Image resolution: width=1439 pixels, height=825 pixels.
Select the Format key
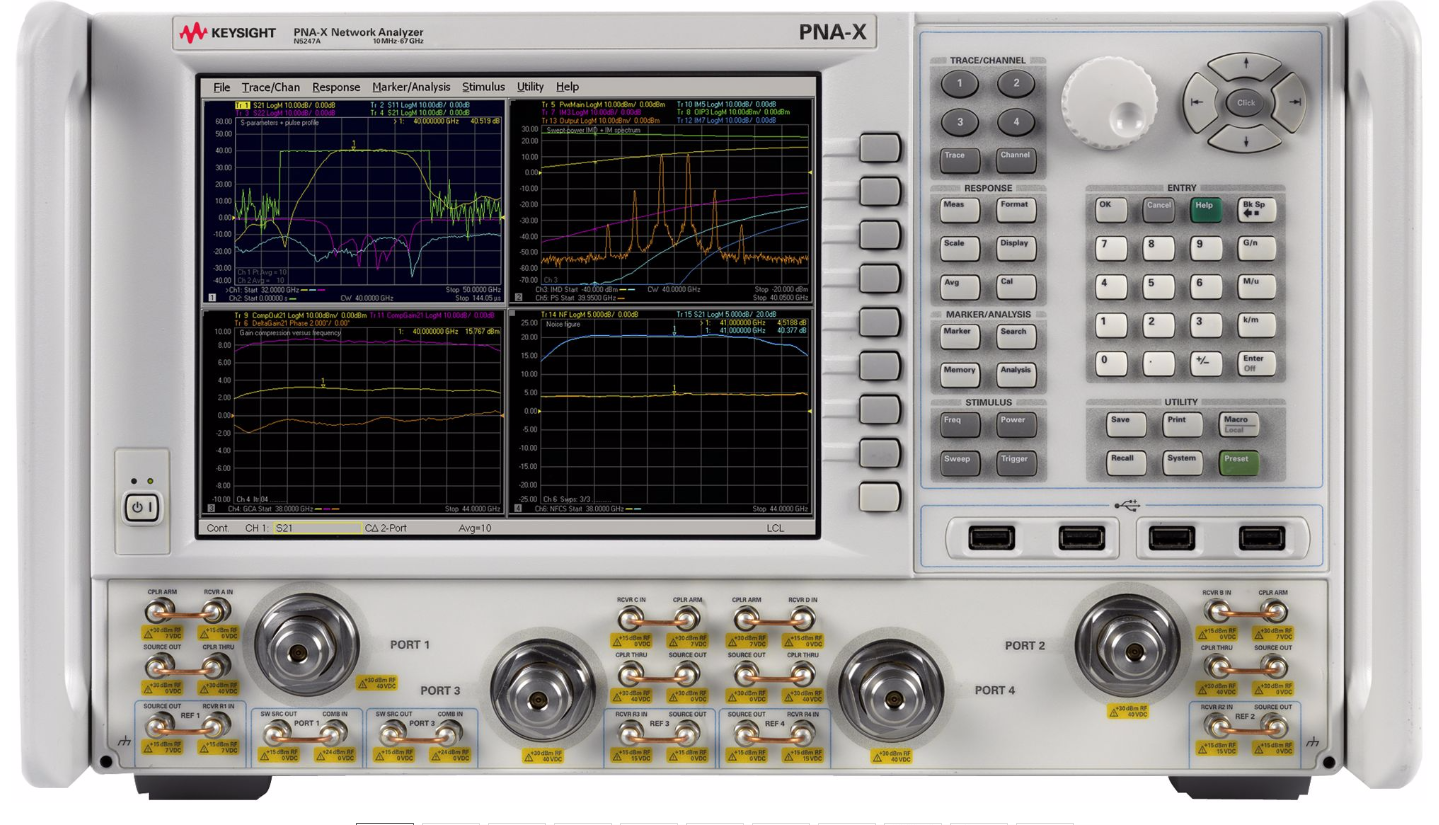[x=1015, y=210]
